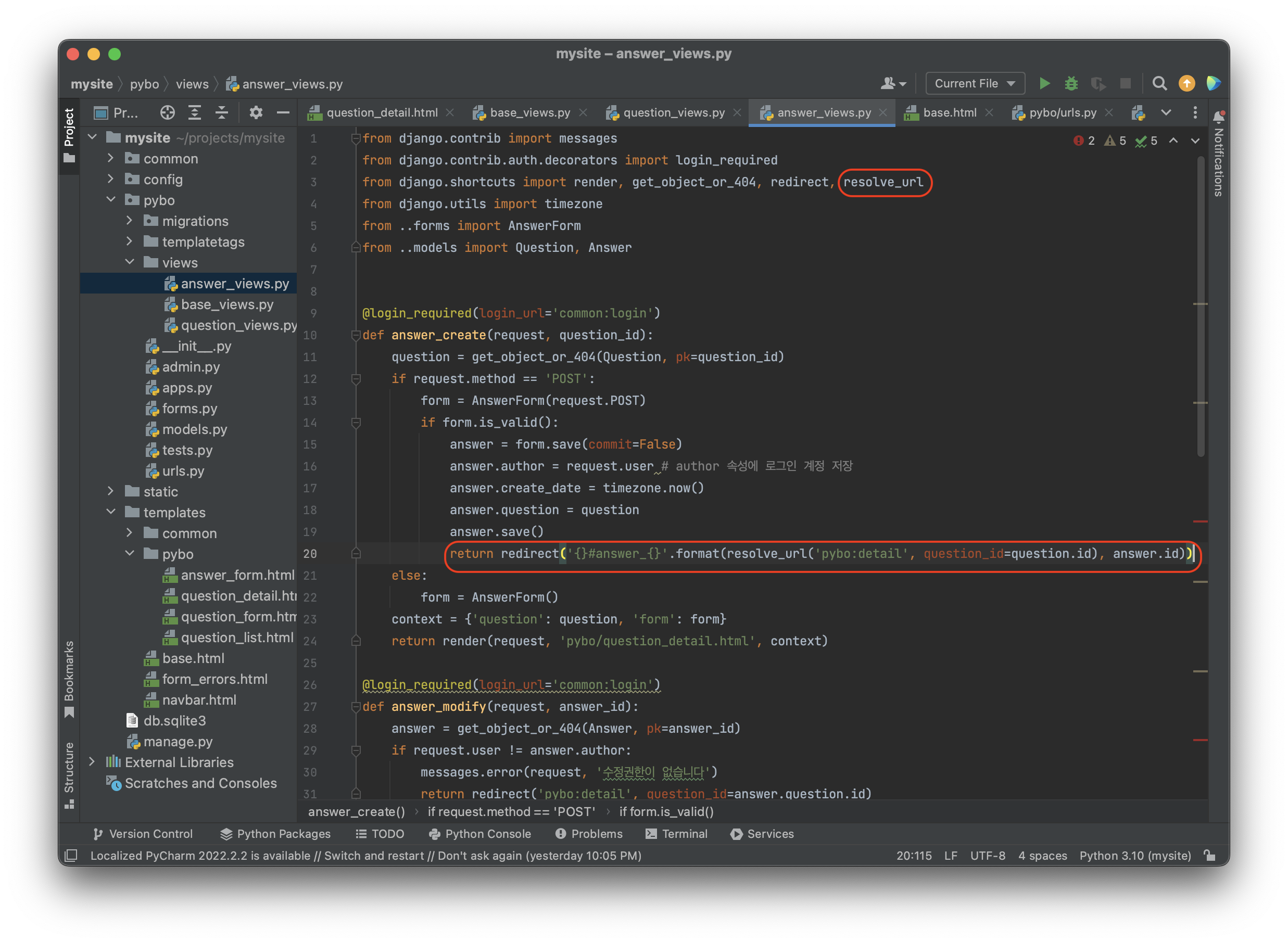Toggle the Project tool window tab
The image size is (1288, 943).
tap(69, 134)
